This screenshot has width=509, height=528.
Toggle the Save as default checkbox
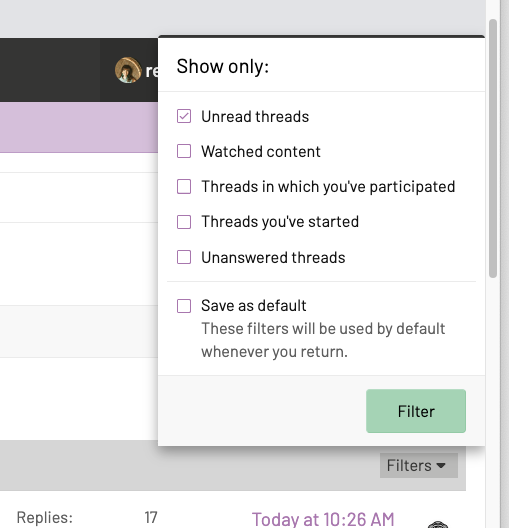tap(184, 306)
